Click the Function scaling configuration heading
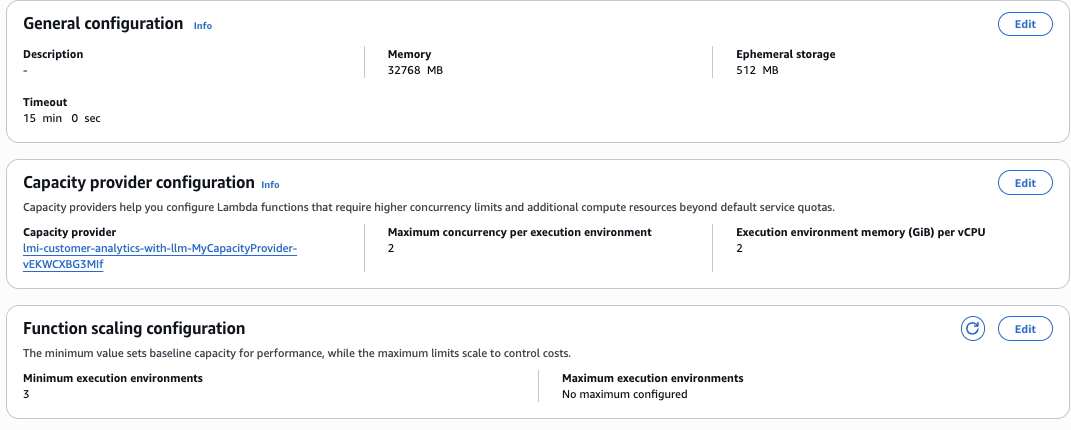 click(134, 328)
